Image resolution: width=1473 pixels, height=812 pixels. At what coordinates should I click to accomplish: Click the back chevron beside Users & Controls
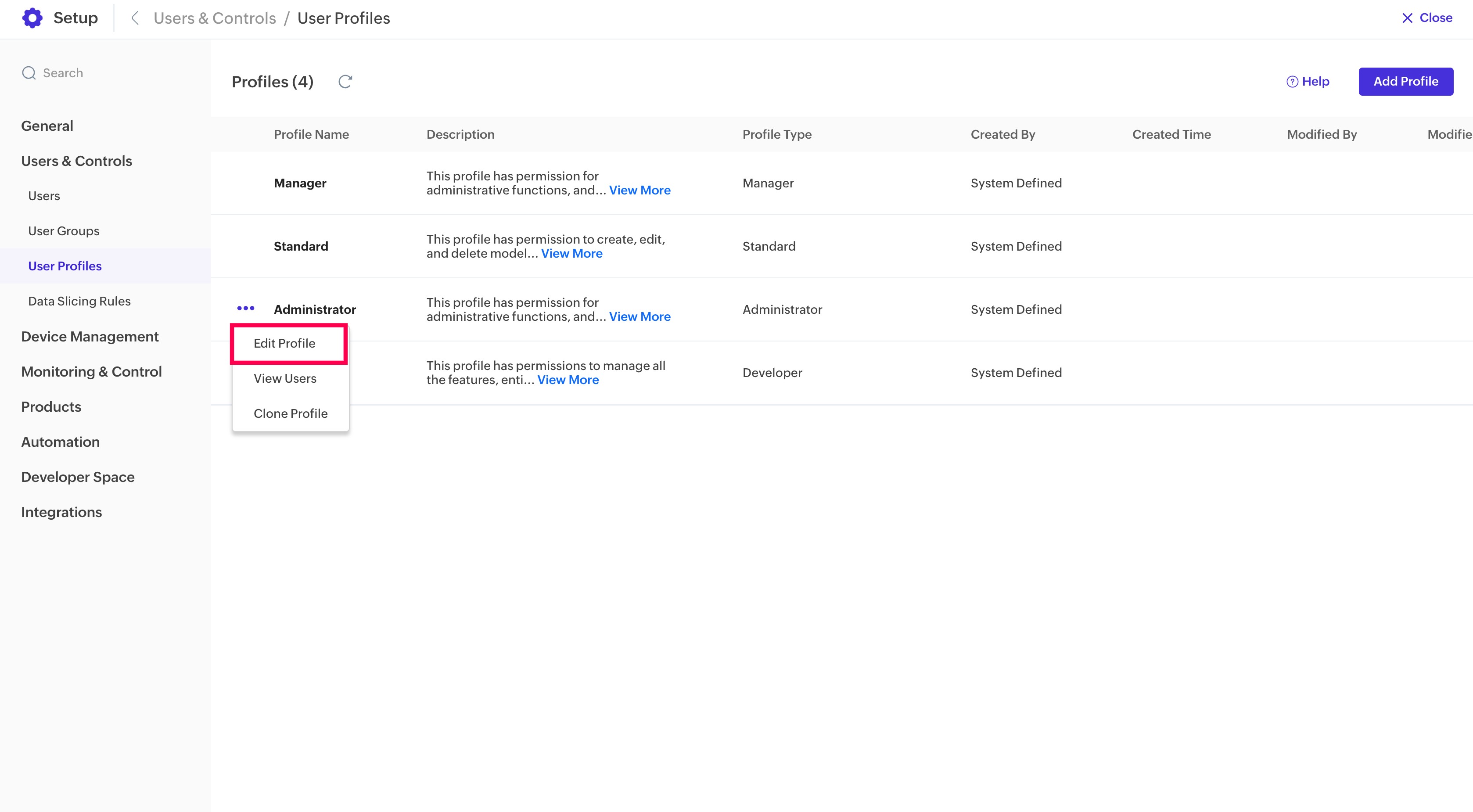[x=135, y=18]
